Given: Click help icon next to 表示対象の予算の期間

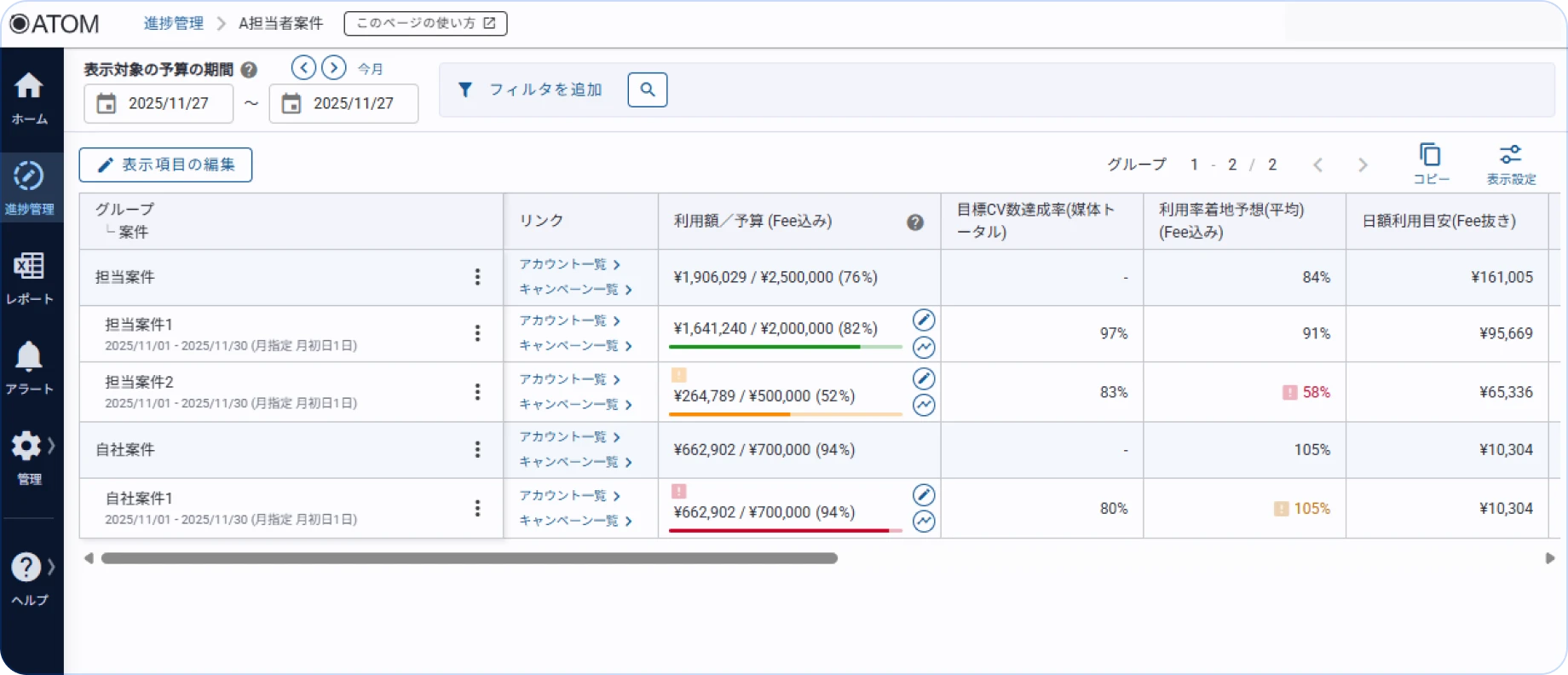Looking at the screenshot, I should coord(249,70).
